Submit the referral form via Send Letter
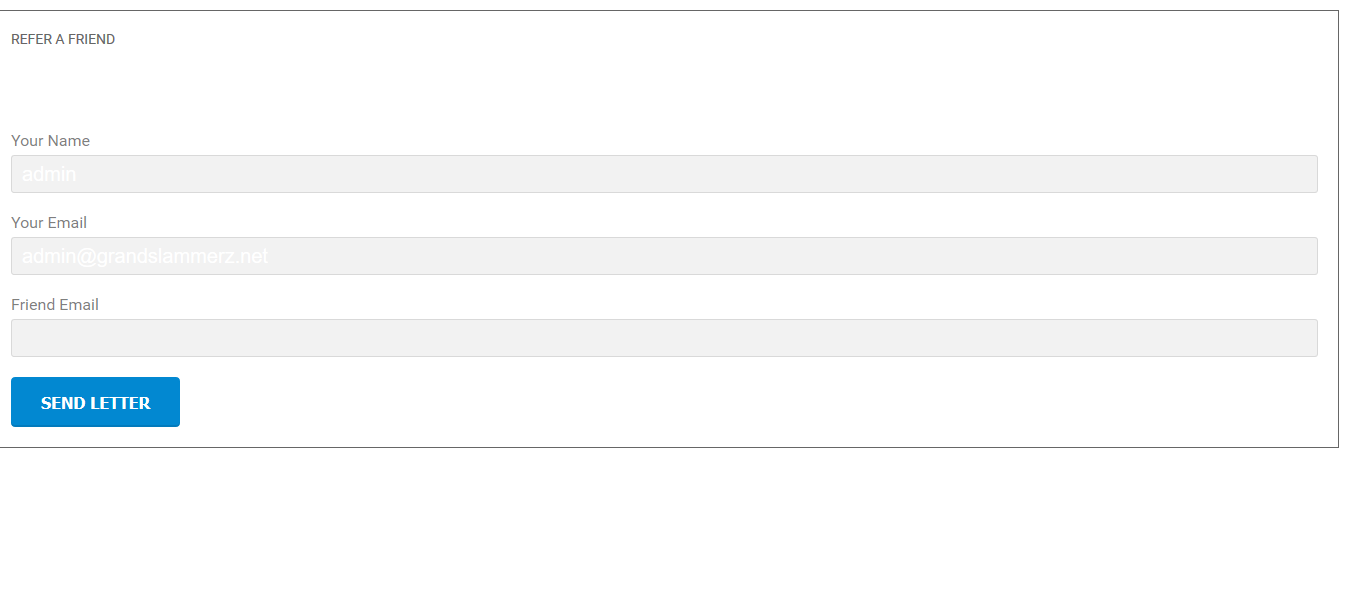 click(95, 402)
